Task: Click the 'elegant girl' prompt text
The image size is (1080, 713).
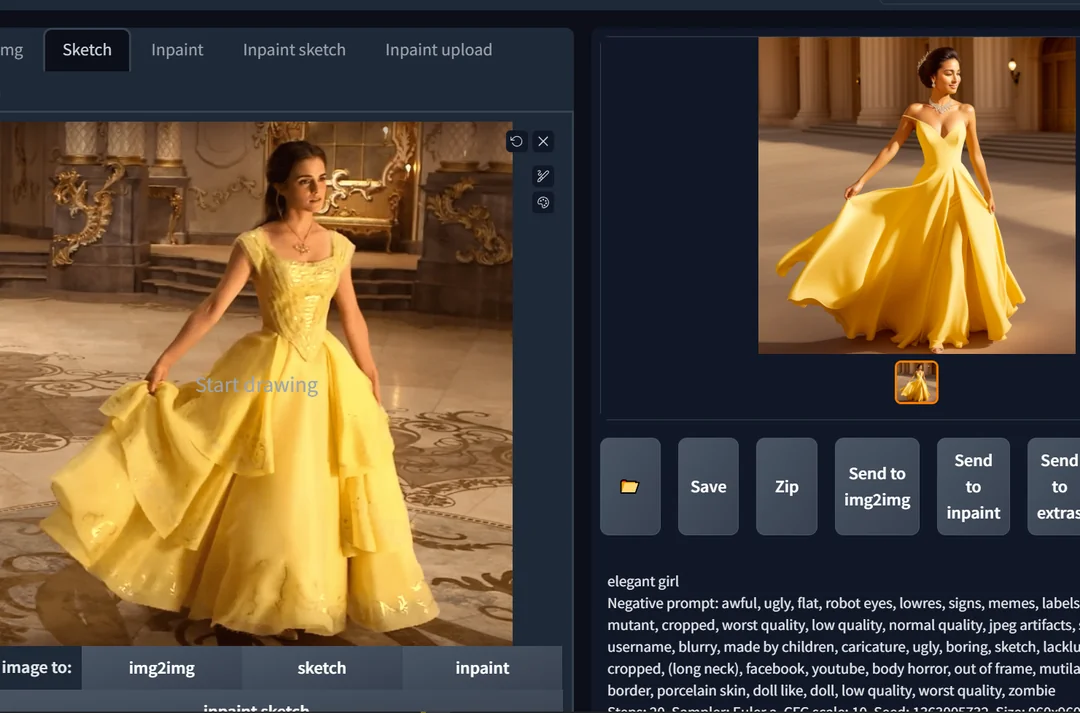Action: [643, 581]
